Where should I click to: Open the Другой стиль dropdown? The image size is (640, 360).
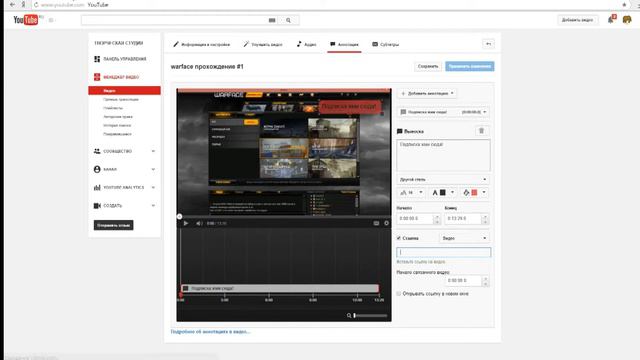coord(443,179)
